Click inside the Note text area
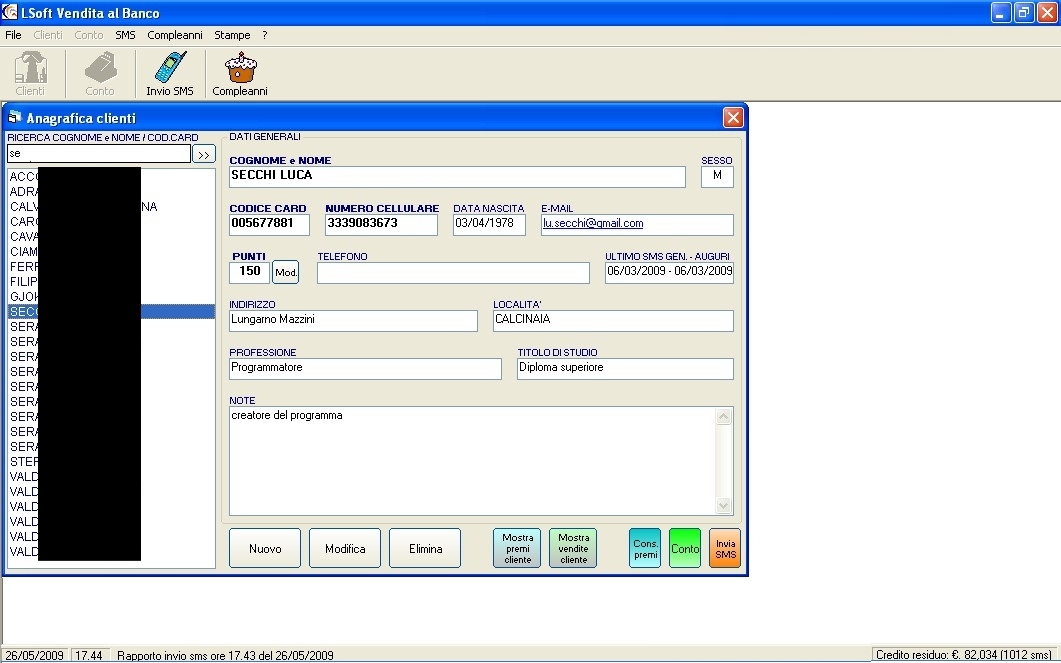This screenshot has height=663, width=1061. point(472,461)
